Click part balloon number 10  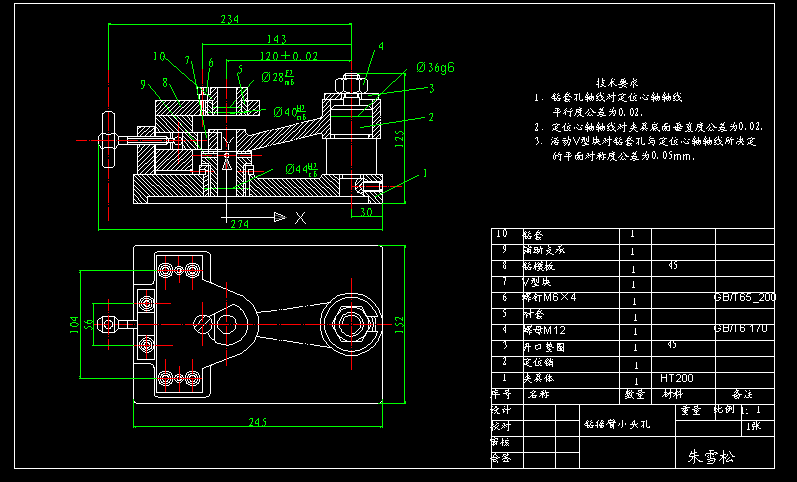159,57
